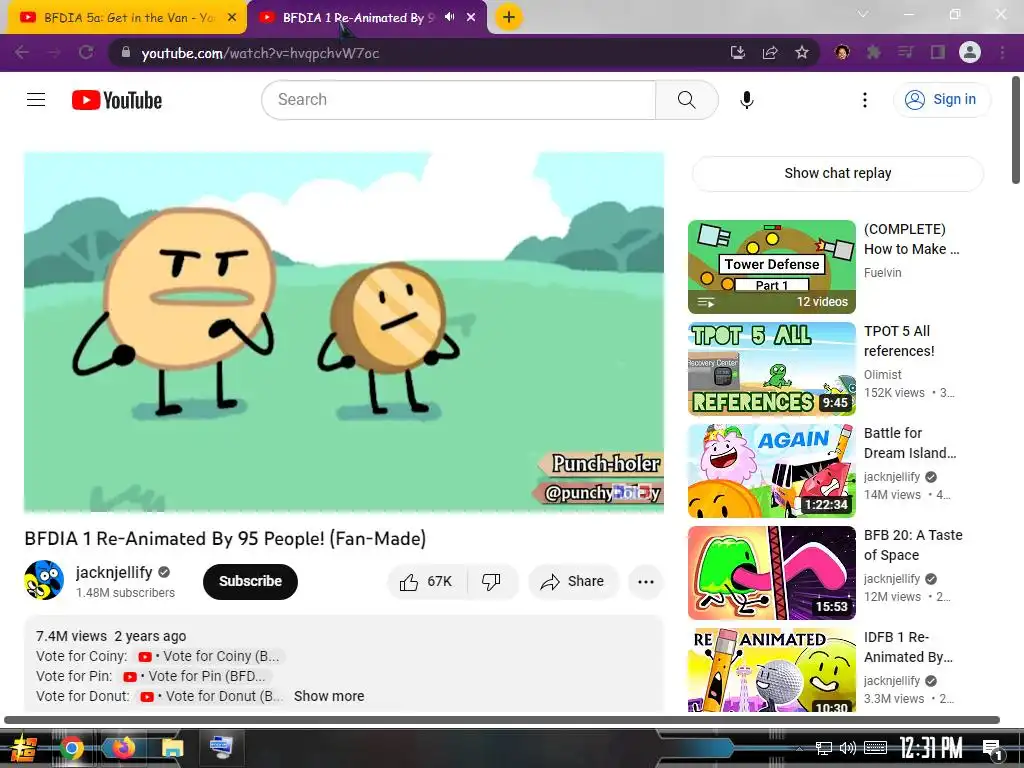Open jacknjellify channel name link

point(114,572)
